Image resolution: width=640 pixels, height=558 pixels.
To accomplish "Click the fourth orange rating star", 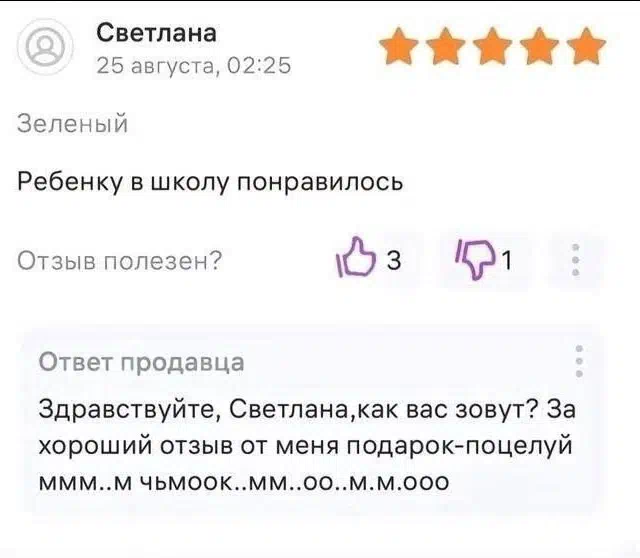I will coord(539,46).
